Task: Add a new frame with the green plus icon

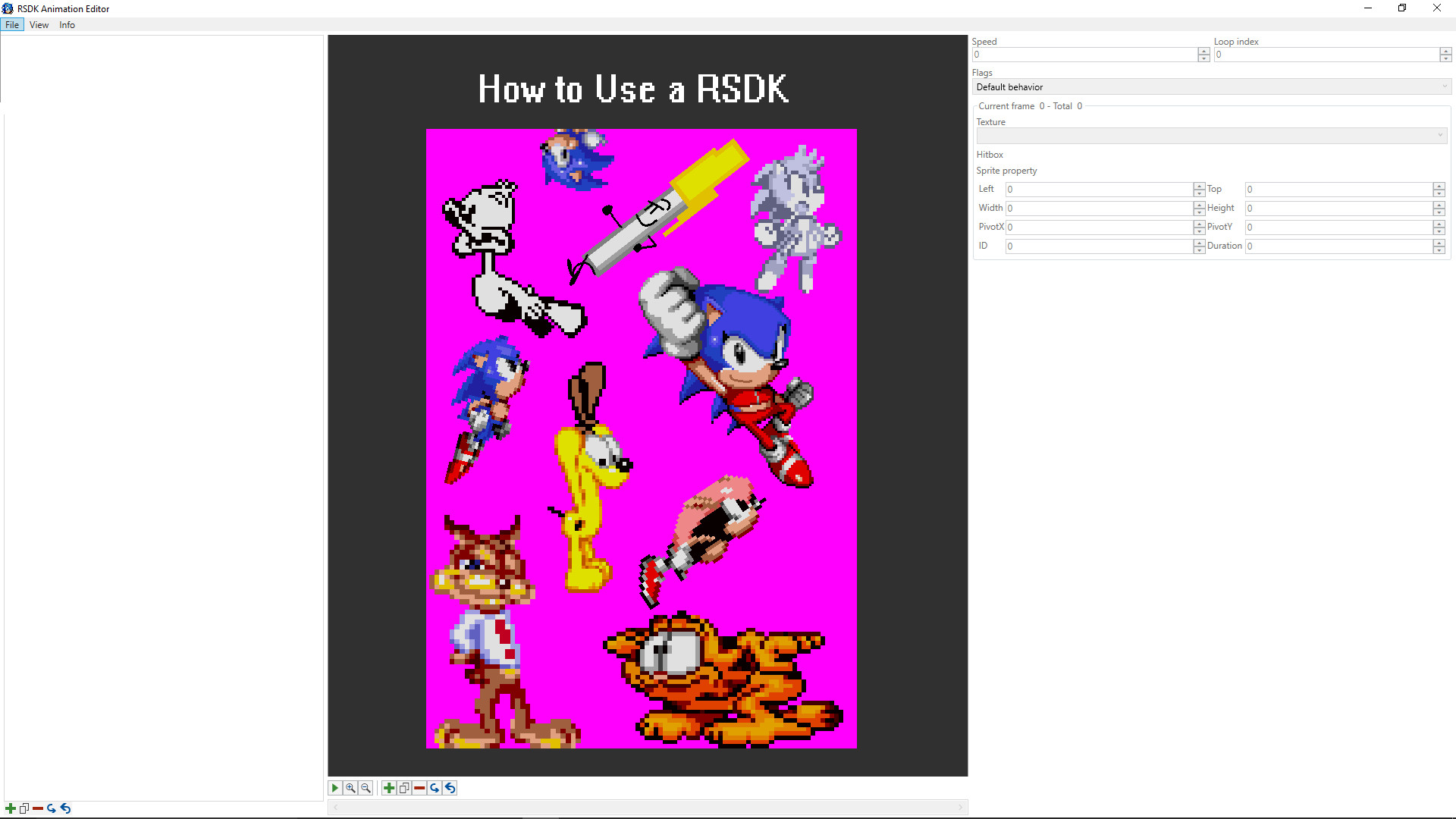Action: pos(388,788)
